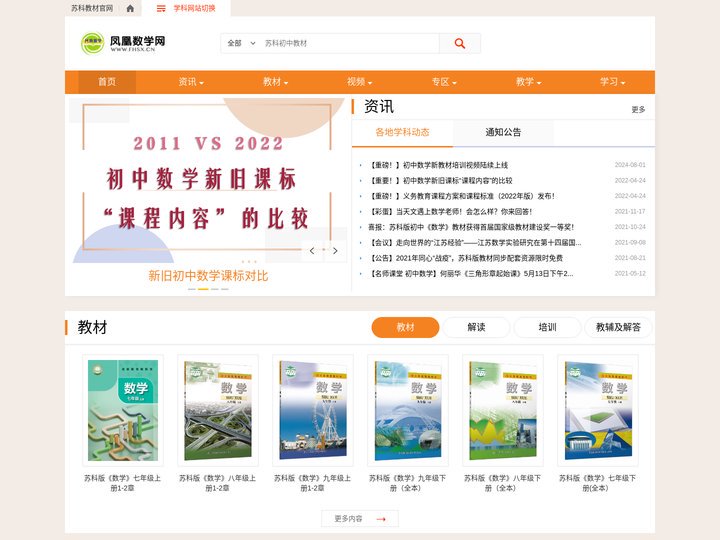
Task: Select the second orange carousel indicator dash
Action: pos(203,289)
